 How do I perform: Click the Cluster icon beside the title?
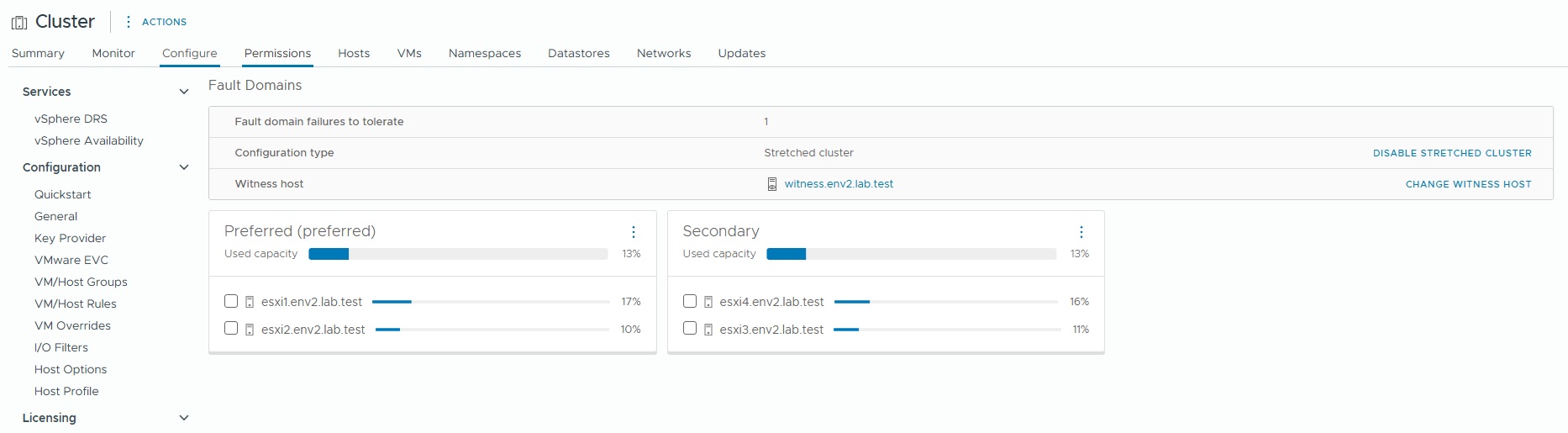click(19, 23)
